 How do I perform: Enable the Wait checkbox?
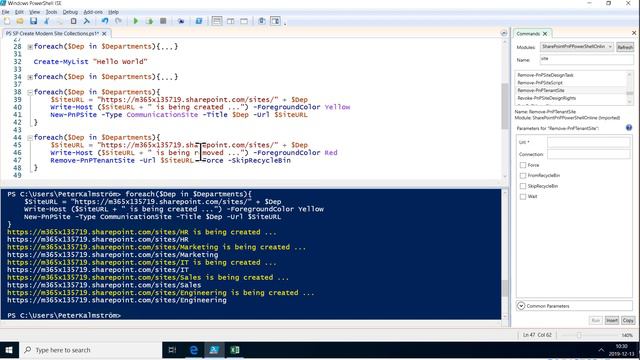523,197
